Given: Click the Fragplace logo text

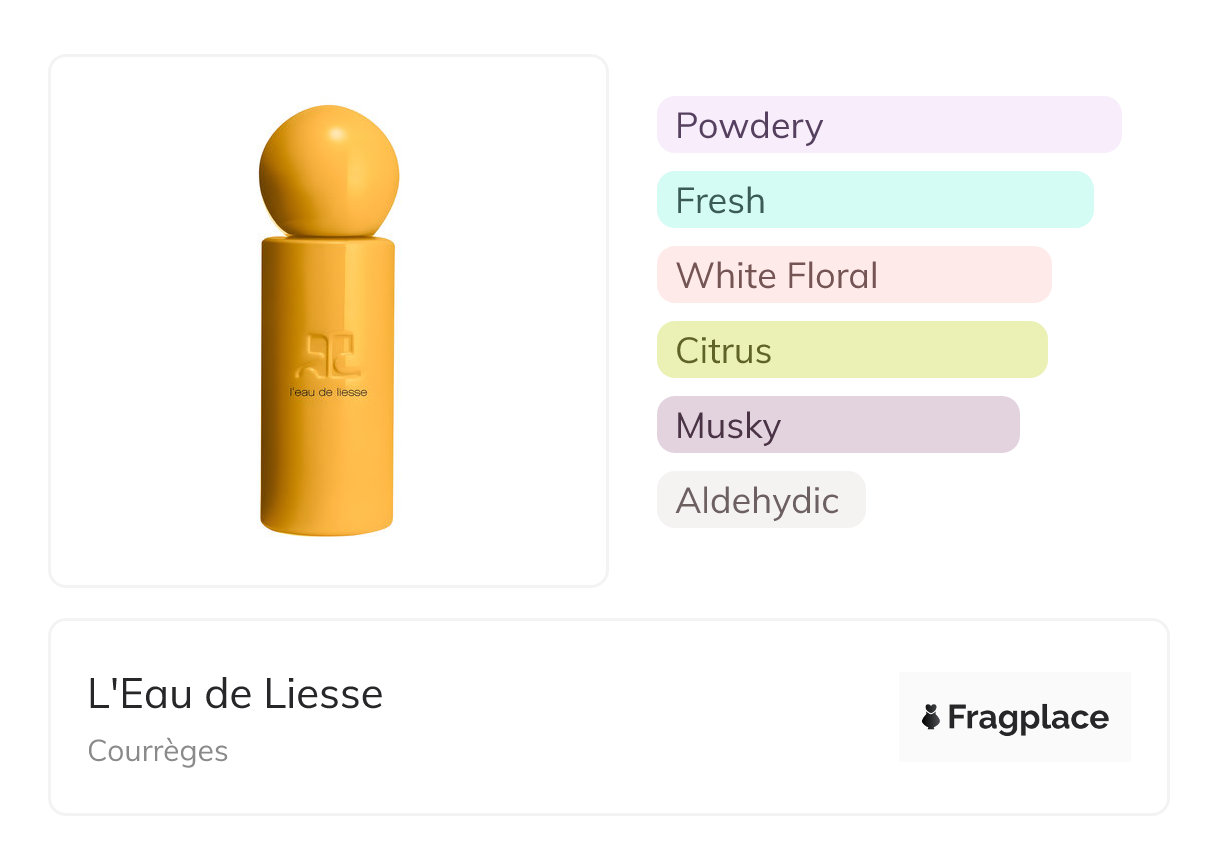Looking at the screenshot, I should (x=1028, y=718).
